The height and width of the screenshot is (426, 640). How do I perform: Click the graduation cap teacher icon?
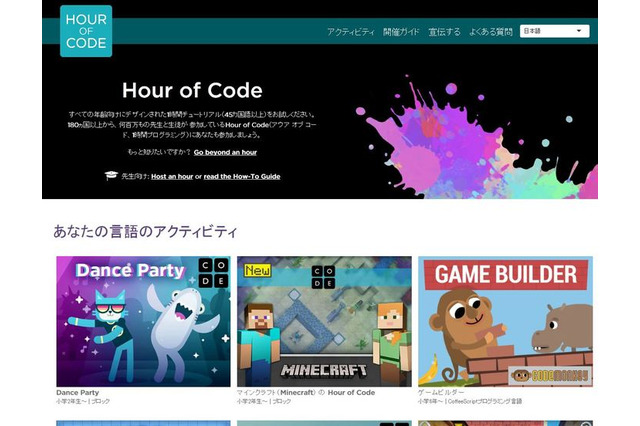pyautogui.click(x=111, y=176)
